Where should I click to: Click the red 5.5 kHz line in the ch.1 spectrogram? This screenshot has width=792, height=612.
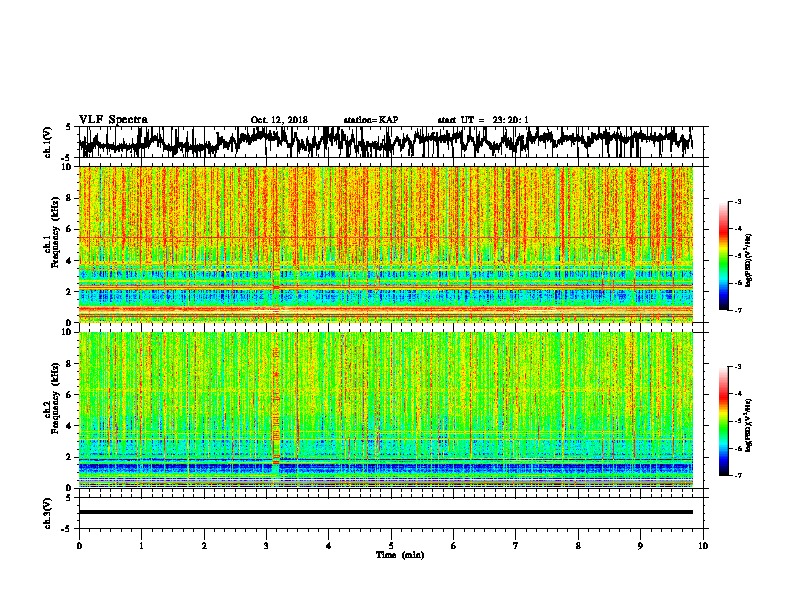(385, 237)
